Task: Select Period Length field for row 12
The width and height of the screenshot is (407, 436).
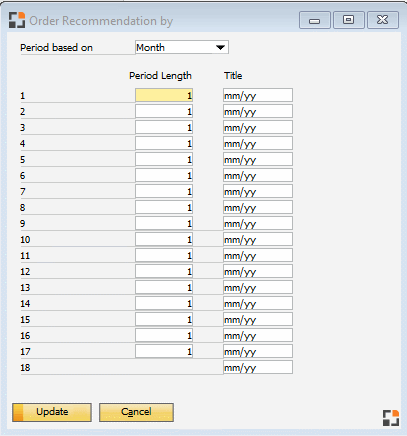Action: click(x=164, y=271)
